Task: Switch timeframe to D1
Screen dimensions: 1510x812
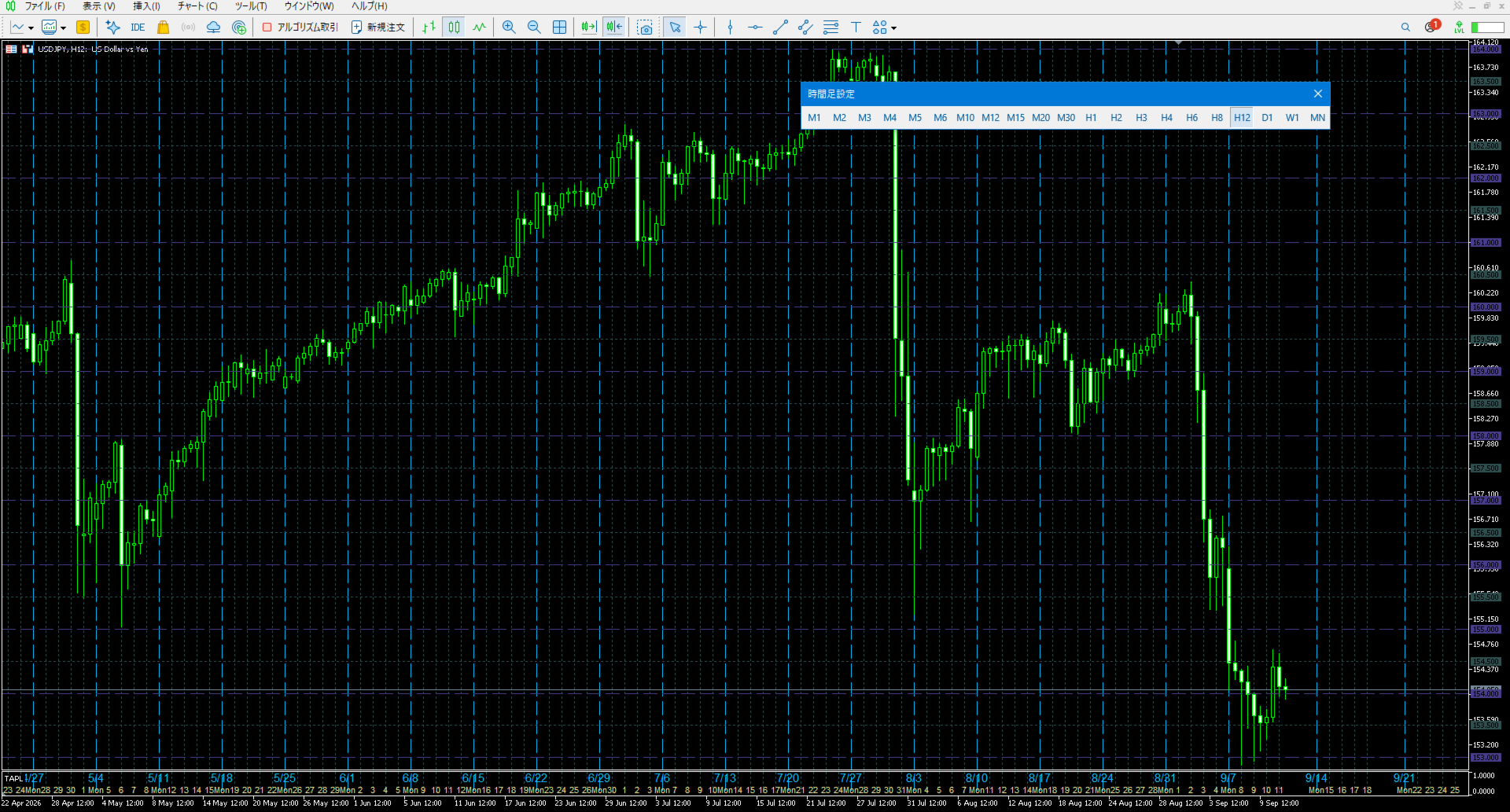Action: (1267, 118)
